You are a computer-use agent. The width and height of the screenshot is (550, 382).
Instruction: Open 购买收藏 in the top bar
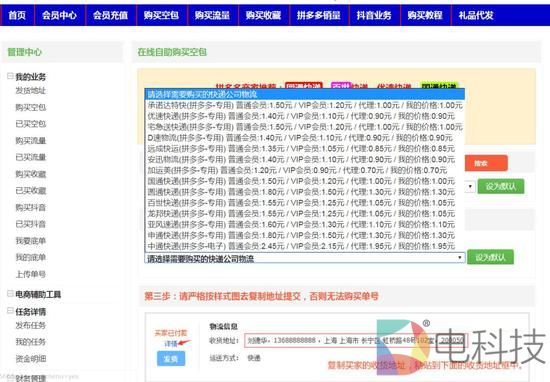tap(263, 15)
